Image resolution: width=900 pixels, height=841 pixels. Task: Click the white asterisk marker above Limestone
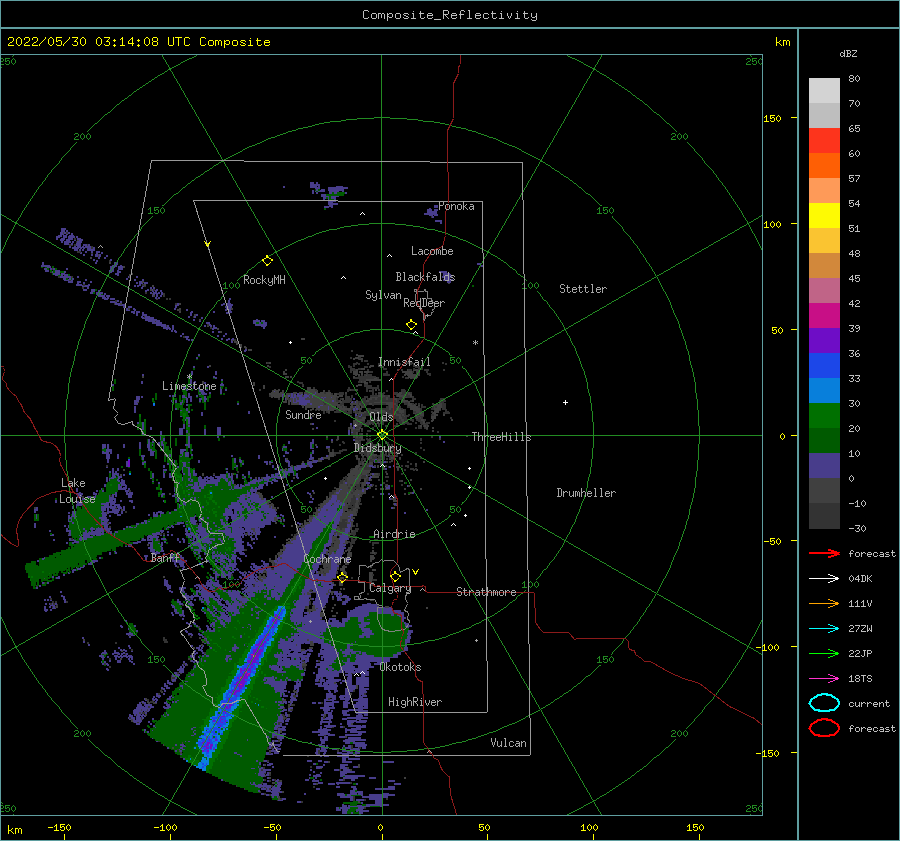189,377
